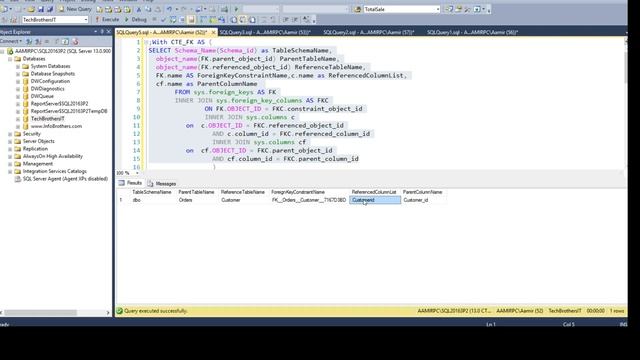Expand the Management folder node
This screenshot has width=640, height=360.
(x=10, y=164)
